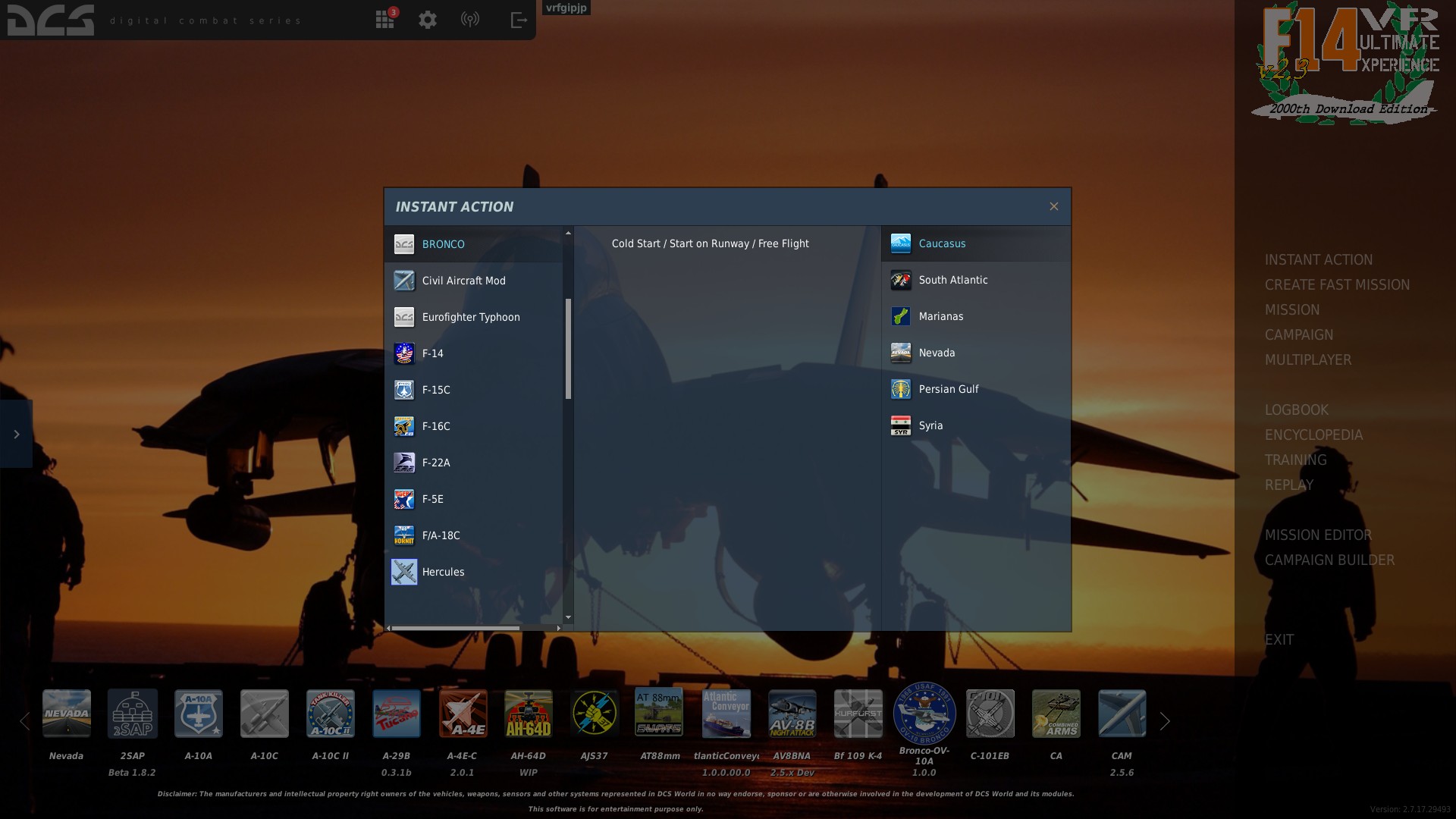Open MISSION EDITOR from main menu
Screen dimensions: 1456x819
point(1318,535)
